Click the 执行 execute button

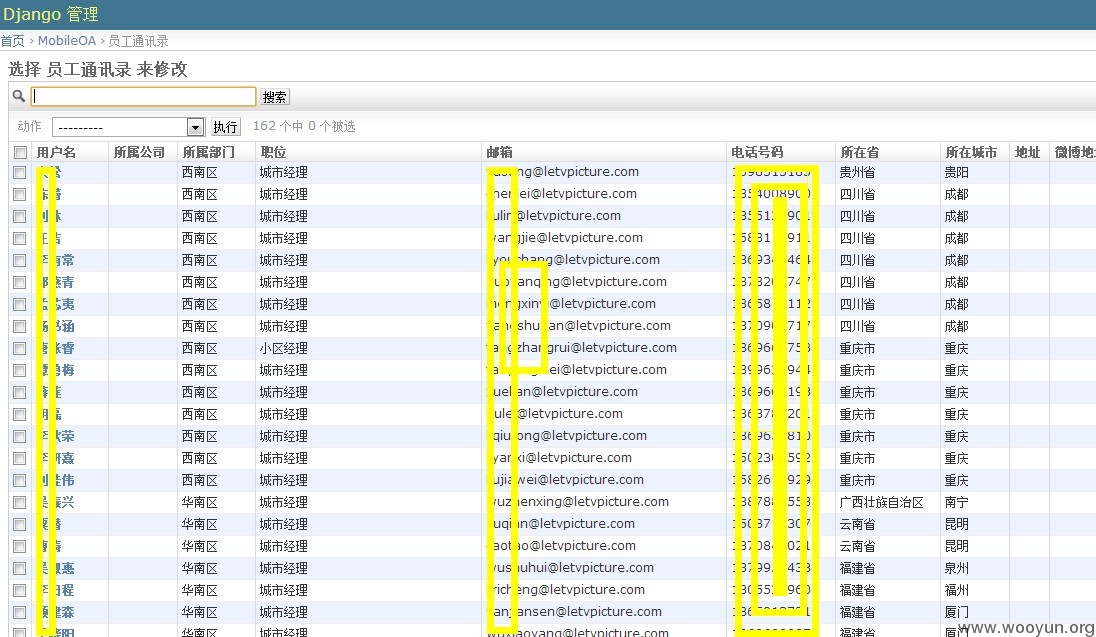click(225, 127)
